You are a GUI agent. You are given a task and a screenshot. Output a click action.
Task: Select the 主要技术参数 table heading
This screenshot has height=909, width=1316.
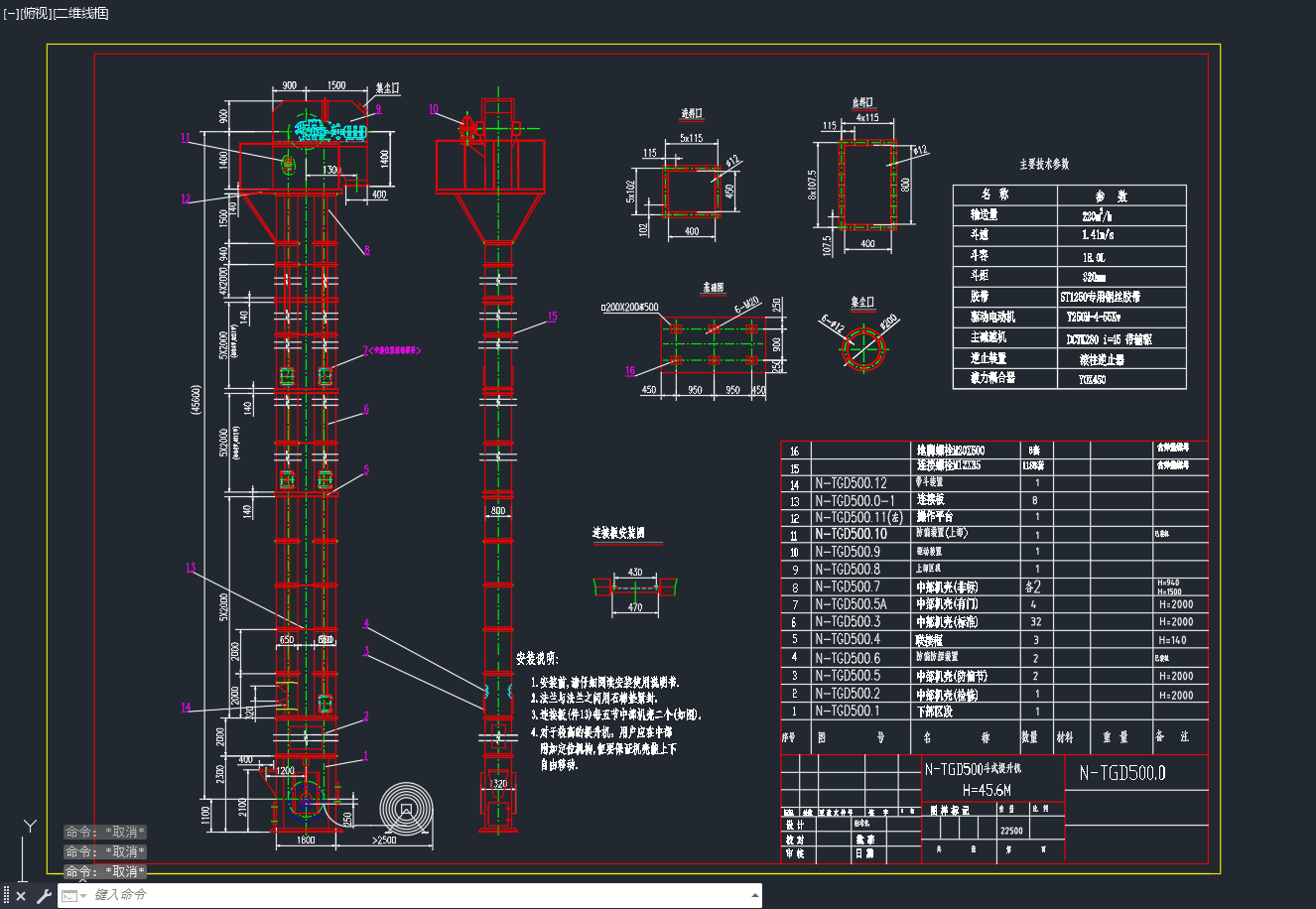1044,165
